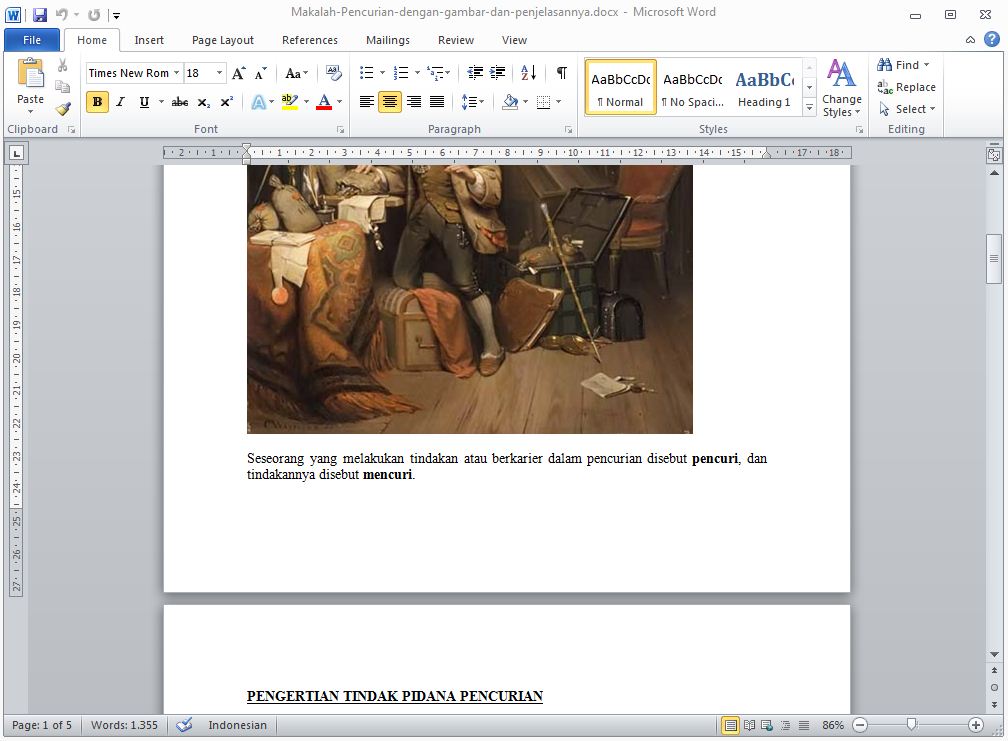Click the painting image in document
The width and height of the screenshot is (1008, 741).
(x=470, y=299)
